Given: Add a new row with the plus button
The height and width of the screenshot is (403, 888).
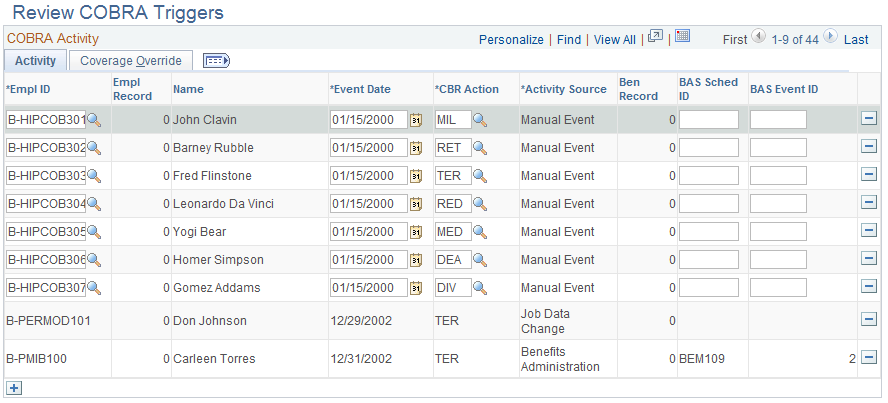Looking at the screenshot, I should (13, 387).
